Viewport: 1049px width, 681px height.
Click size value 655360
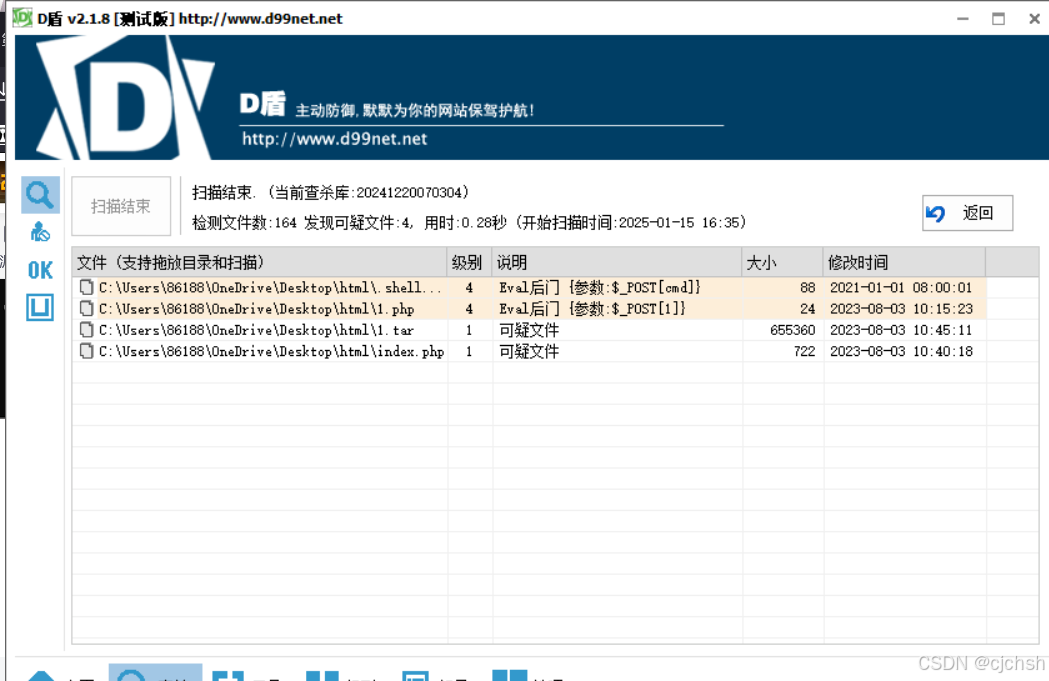click(793, 330)
